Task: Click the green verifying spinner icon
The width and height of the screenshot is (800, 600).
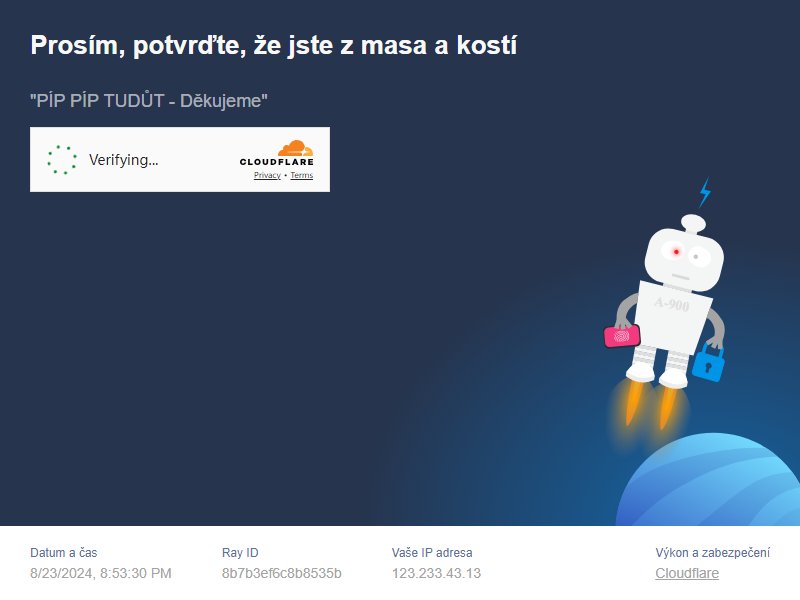Action: (x=62, y=160)
